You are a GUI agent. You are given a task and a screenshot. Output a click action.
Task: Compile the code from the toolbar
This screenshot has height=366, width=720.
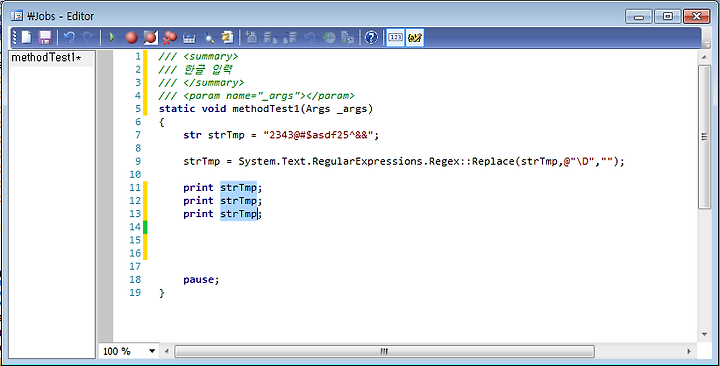pos(189,37)
